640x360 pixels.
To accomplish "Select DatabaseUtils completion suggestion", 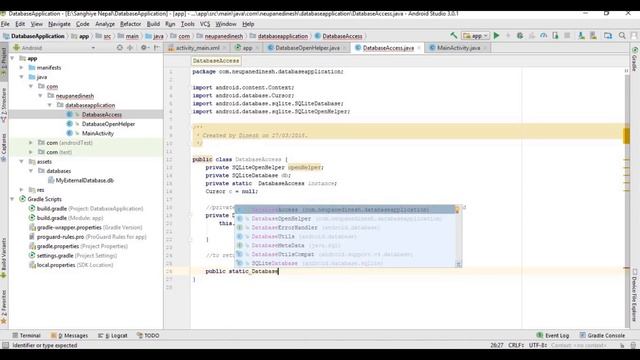I will (x=345, y=236).
